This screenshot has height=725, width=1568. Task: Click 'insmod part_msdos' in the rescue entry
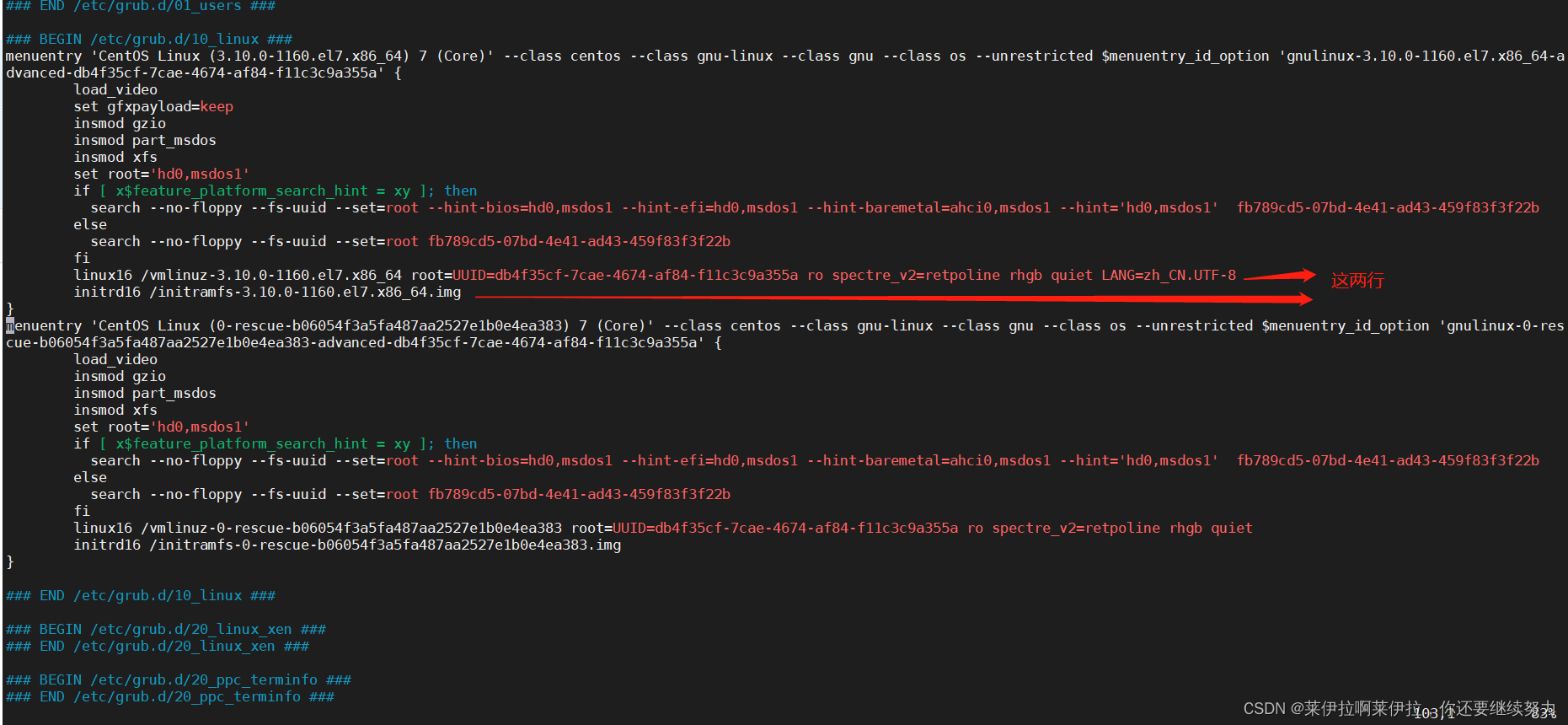tap(145, 393)
